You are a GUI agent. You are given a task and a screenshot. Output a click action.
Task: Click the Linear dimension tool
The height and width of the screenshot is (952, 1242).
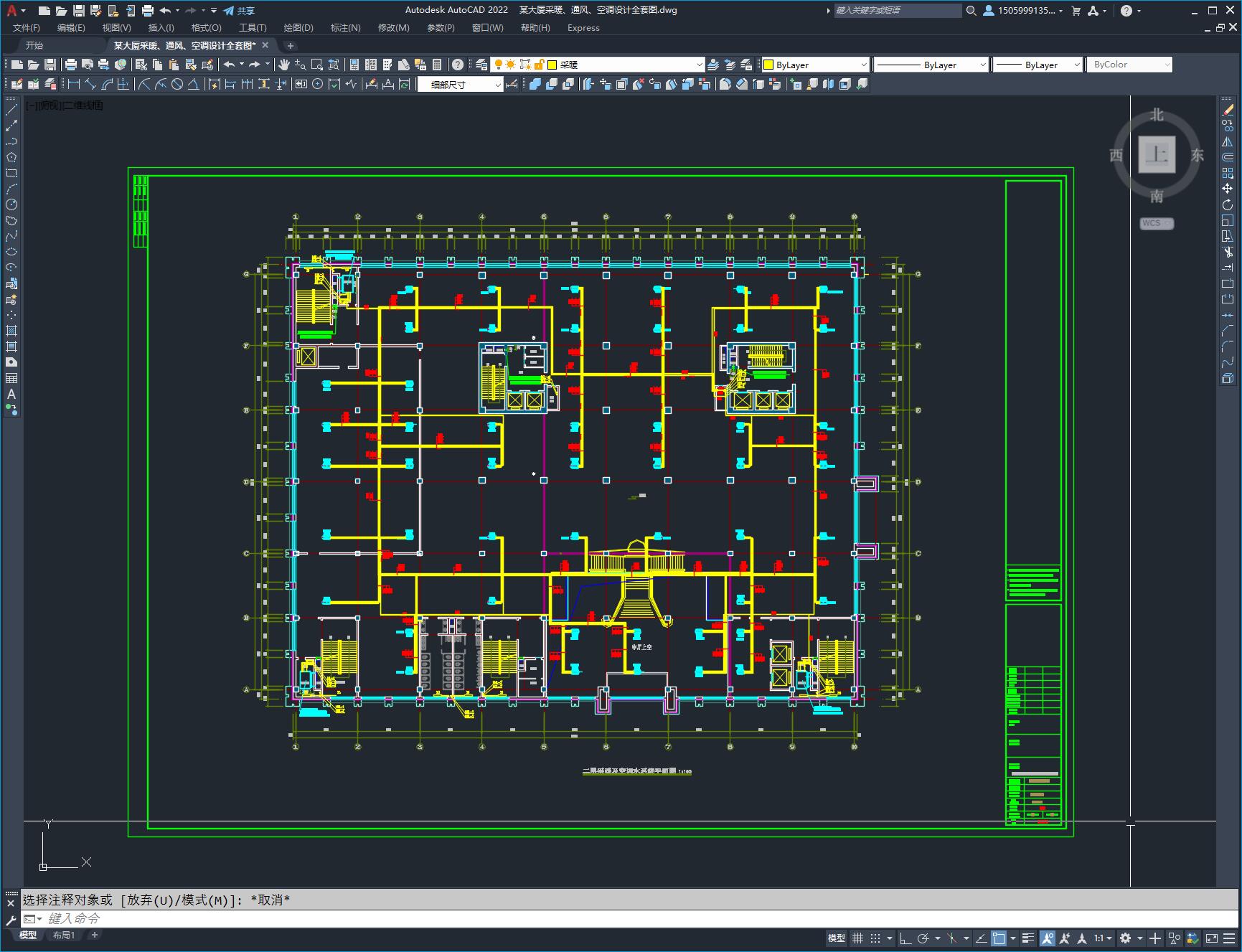73,84
